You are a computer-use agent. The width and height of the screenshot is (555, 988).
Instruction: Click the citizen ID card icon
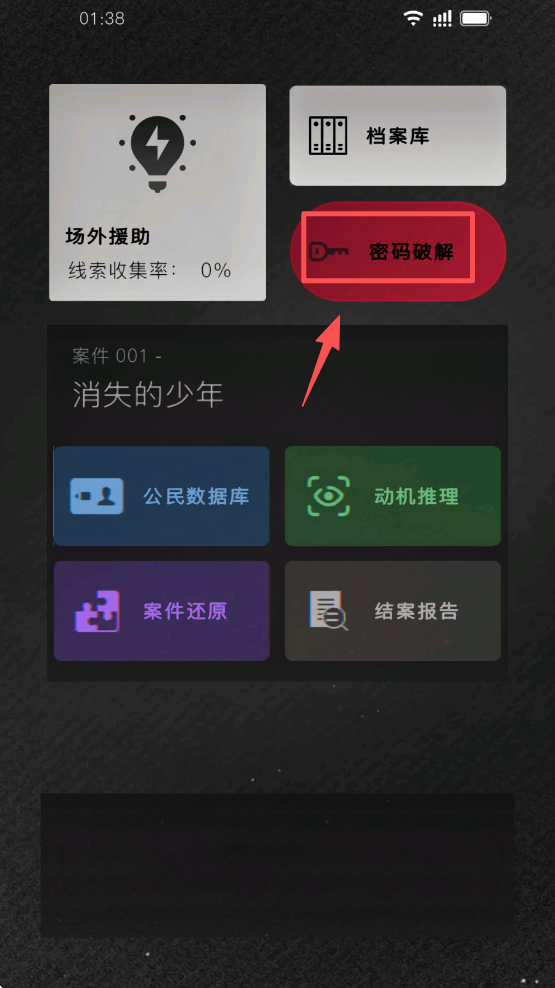pyautogui.click(x=96, y=496)
